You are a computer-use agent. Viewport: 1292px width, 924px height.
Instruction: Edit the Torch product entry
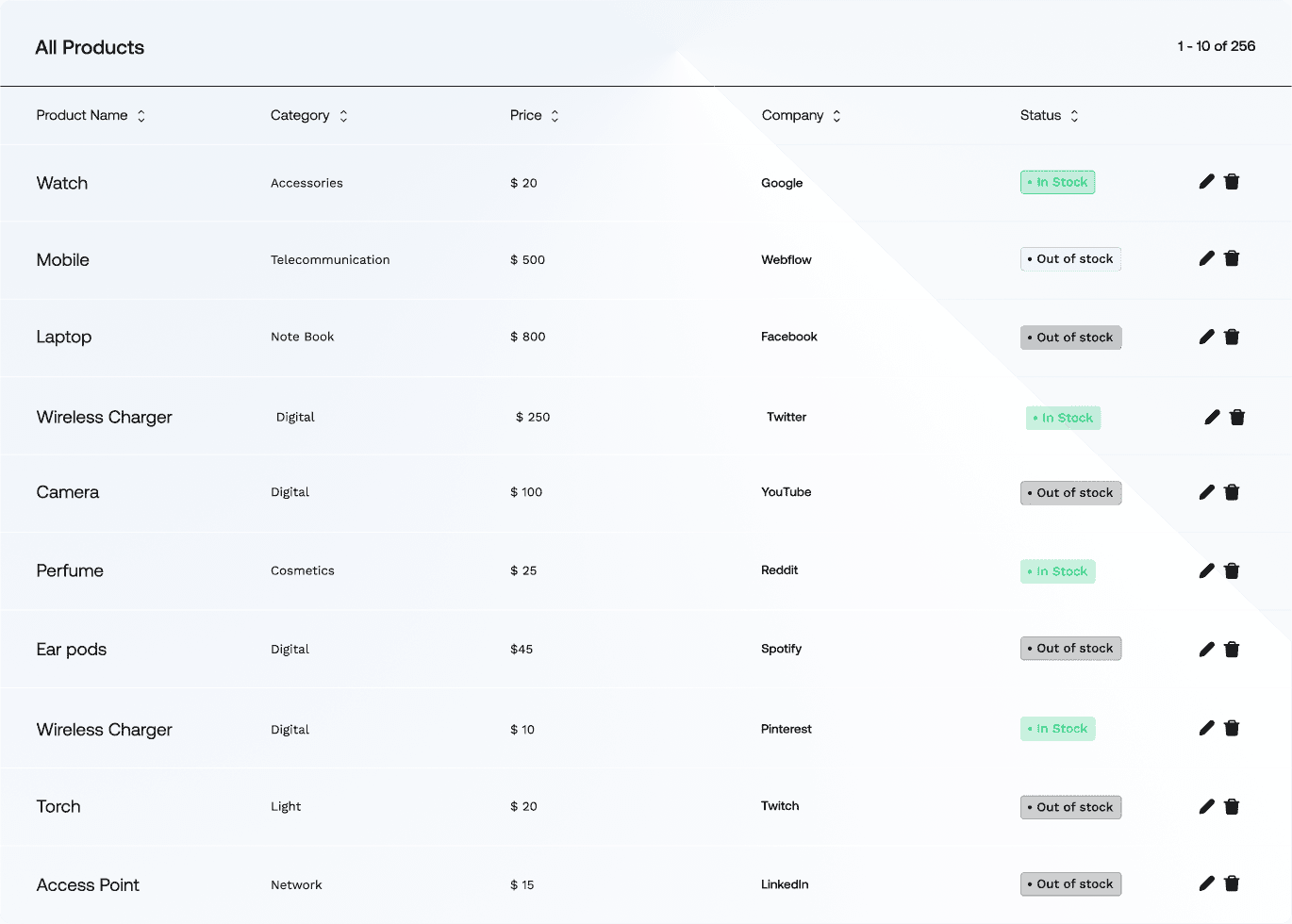(x=1206, y=806)
